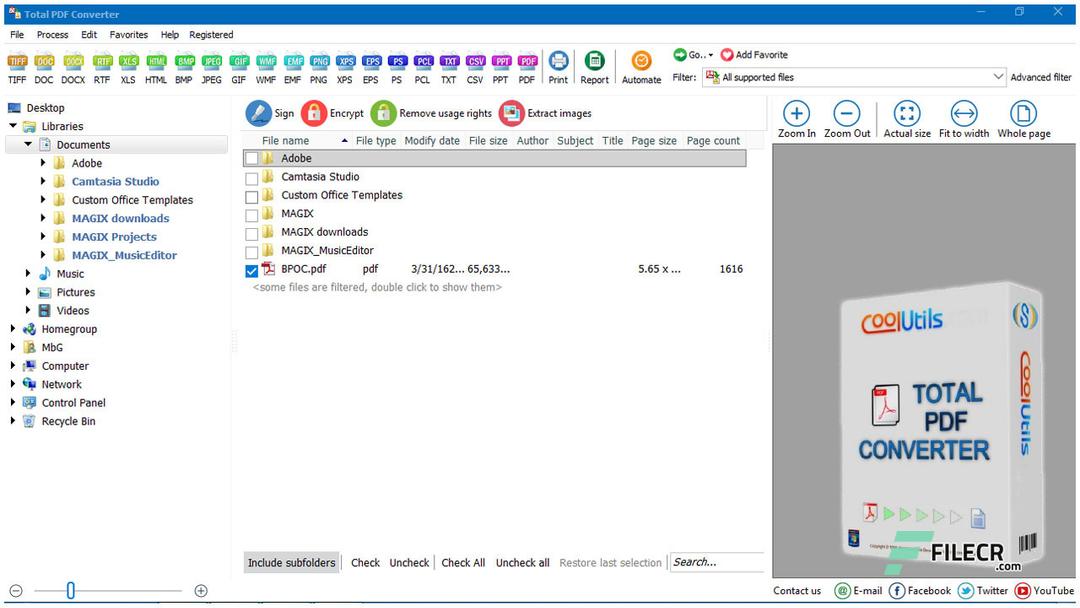The image size is (1080, 608).
Task: Click the Automate icon
Action: [x=641, y=64]
